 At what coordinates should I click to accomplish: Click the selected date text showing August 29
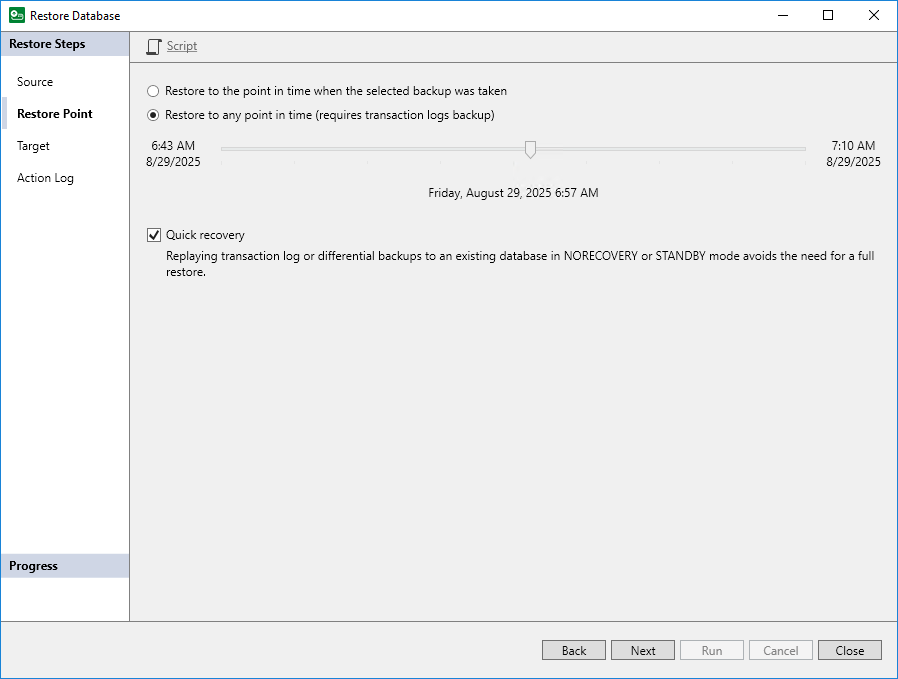pyautogui.click(x=512, y=193)
